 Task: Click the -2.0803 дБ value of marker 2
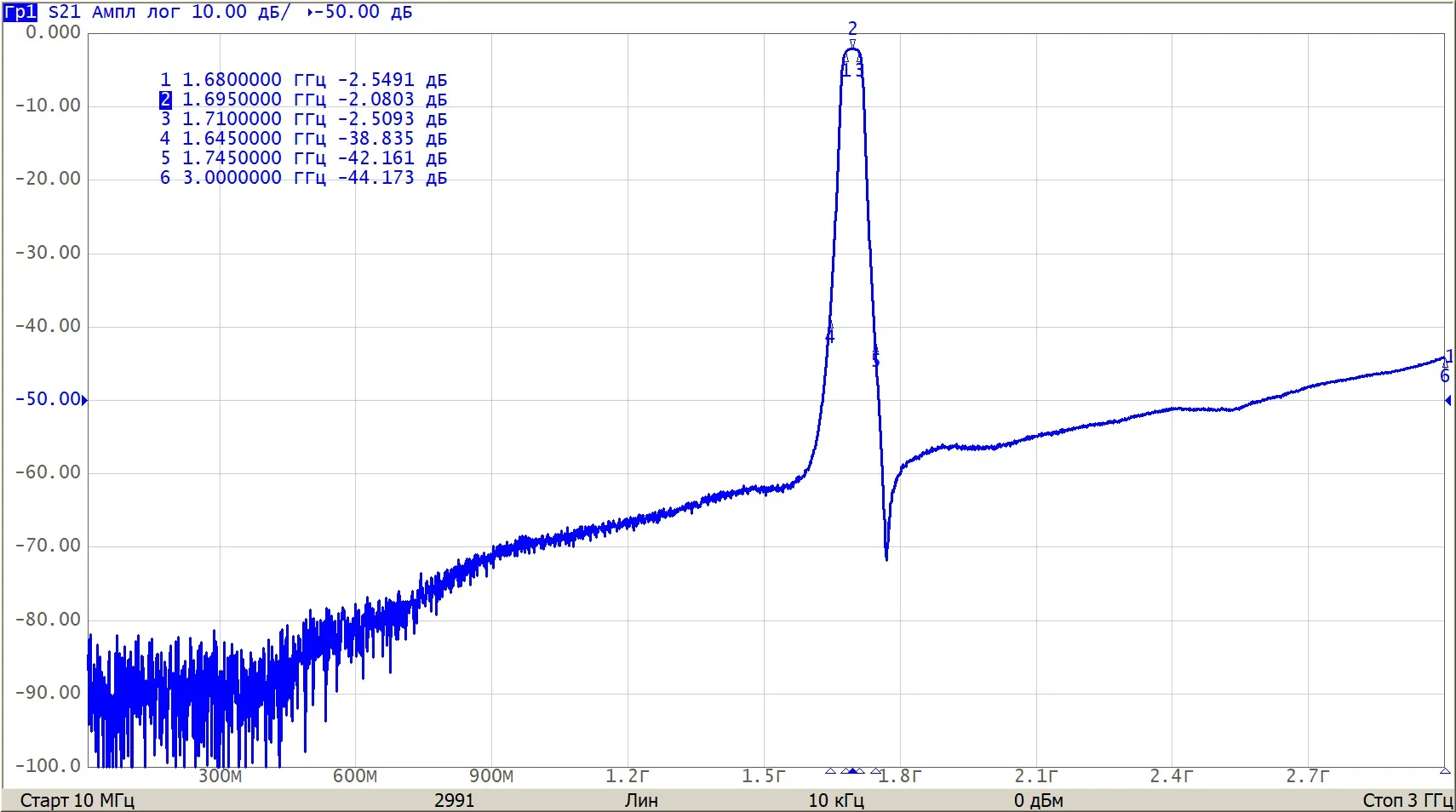393,100
